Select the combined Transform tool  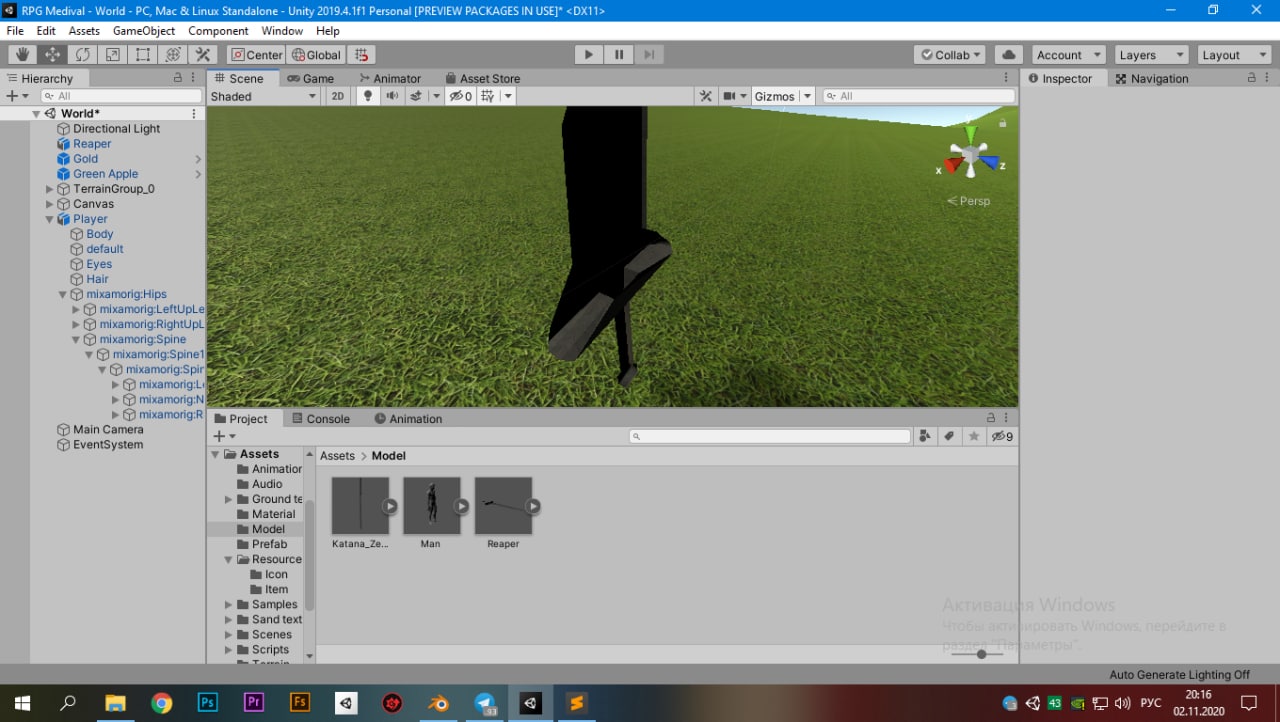[x=172, y=55]
